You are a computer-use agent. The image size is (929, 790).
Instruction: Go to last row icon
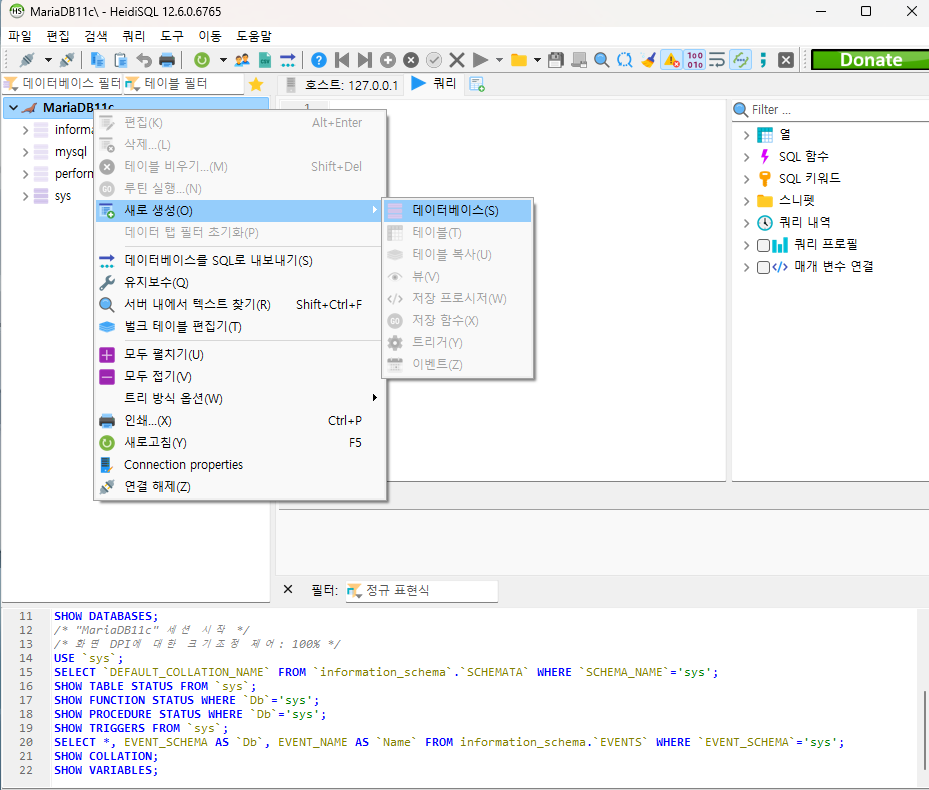coord(365,60)
